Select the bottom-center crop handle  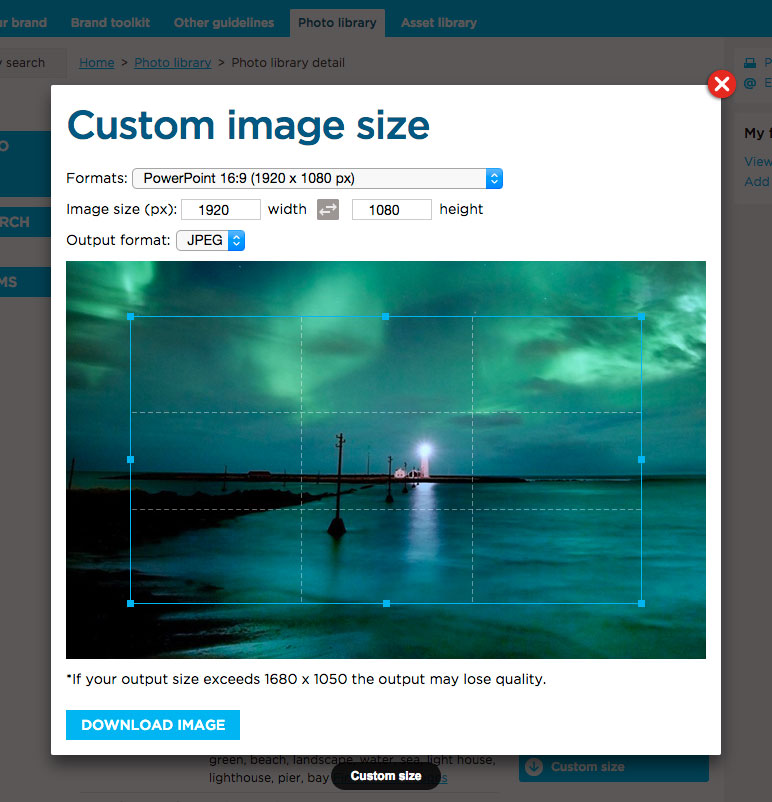[386, 603]
